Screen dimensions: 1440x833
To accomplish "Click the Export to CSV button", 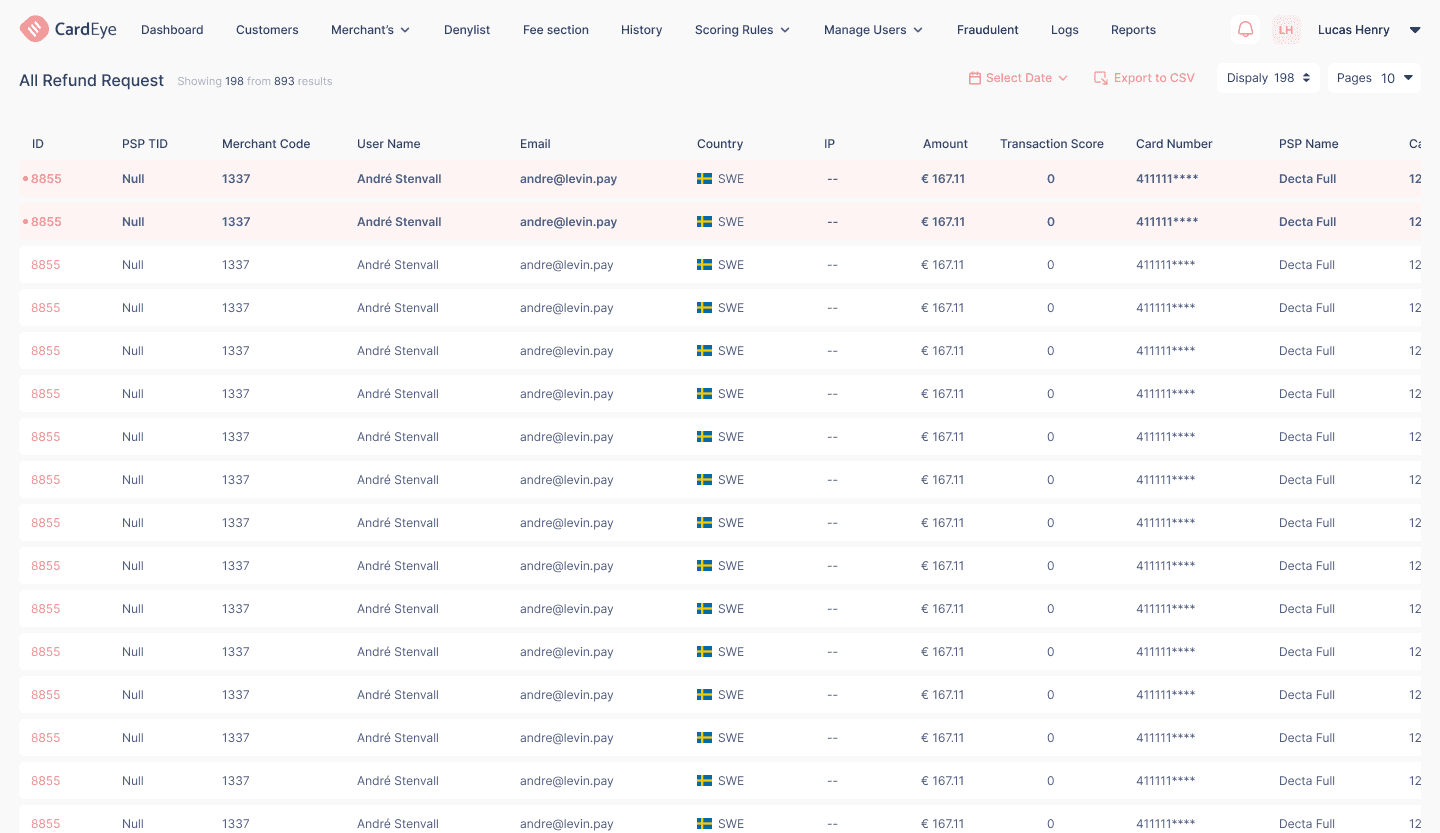I will [1154, 78].
